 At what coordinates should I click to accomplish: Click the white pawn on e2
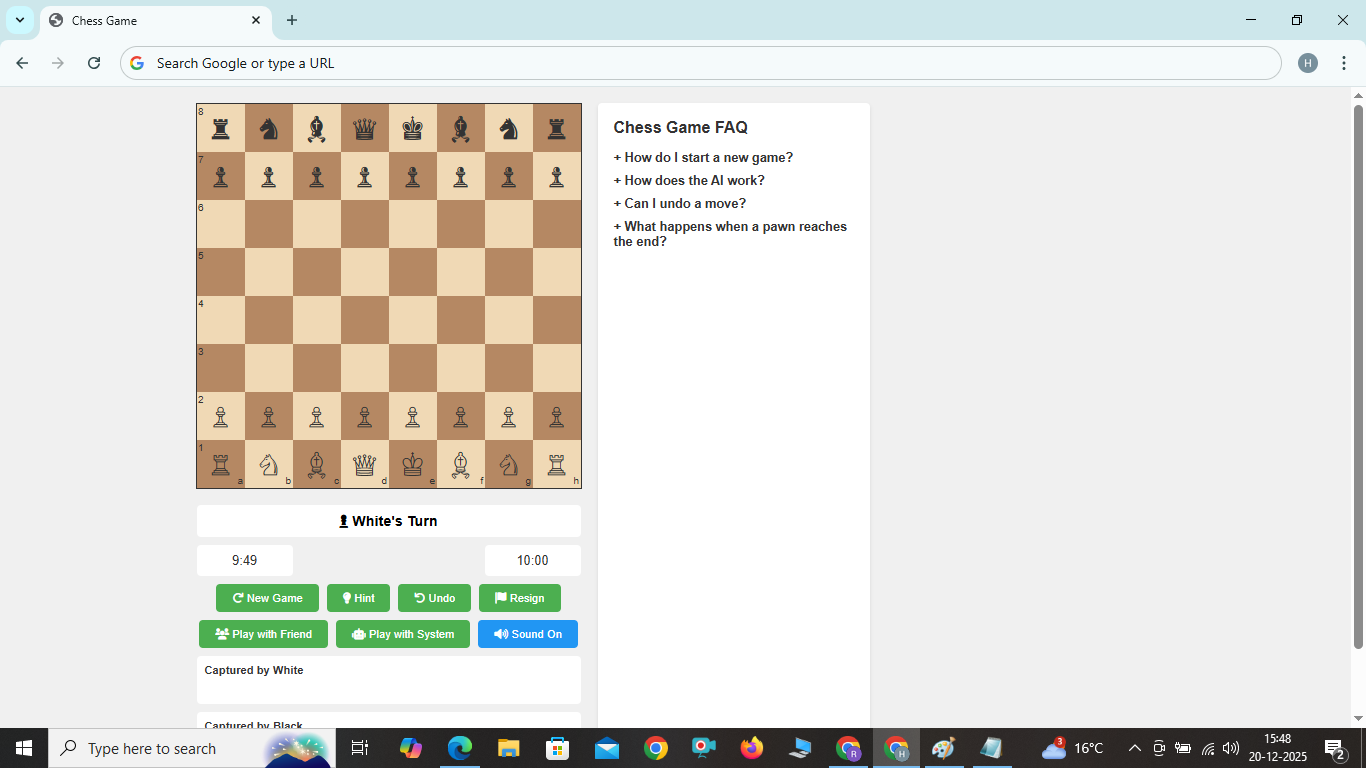coord(412,416)
